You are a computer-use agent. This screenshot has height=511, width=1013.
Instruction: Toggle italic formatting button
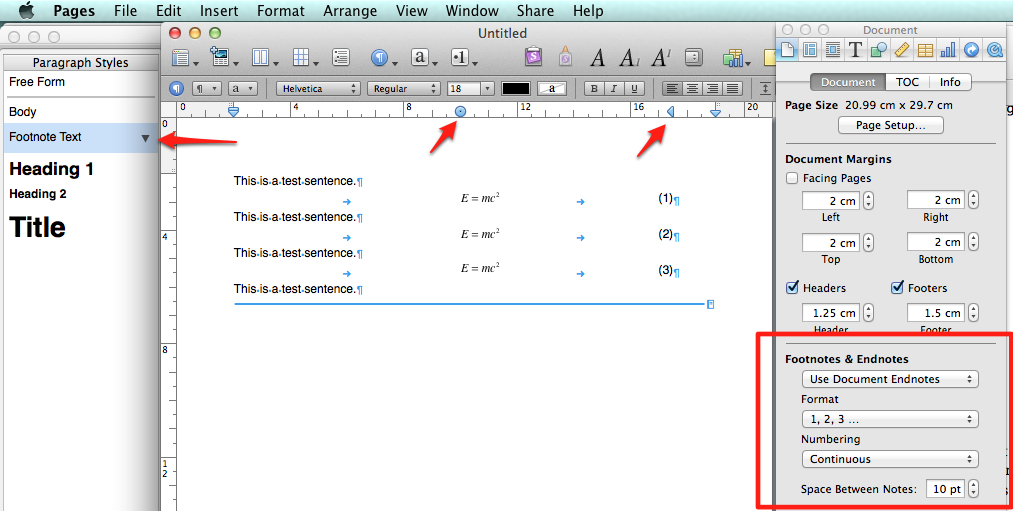tap(614, 89)
